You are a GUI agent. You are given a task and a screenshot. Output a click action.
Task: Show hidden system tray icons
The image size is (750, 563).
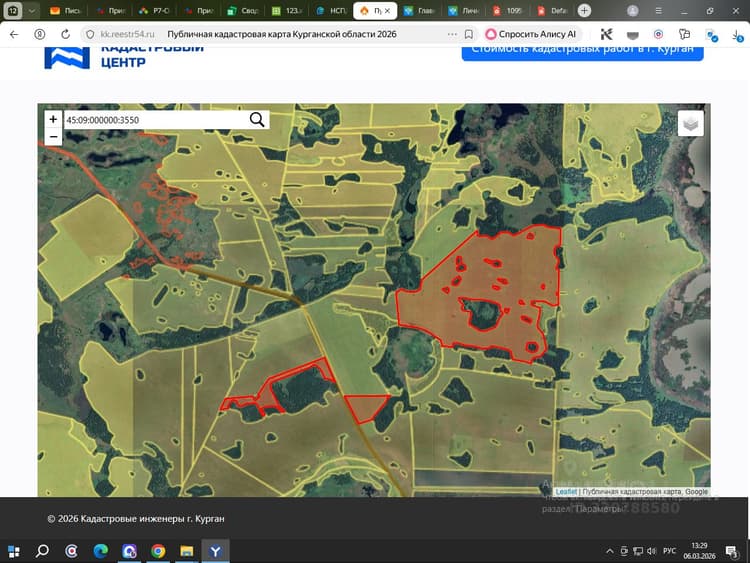click(609, 551)
